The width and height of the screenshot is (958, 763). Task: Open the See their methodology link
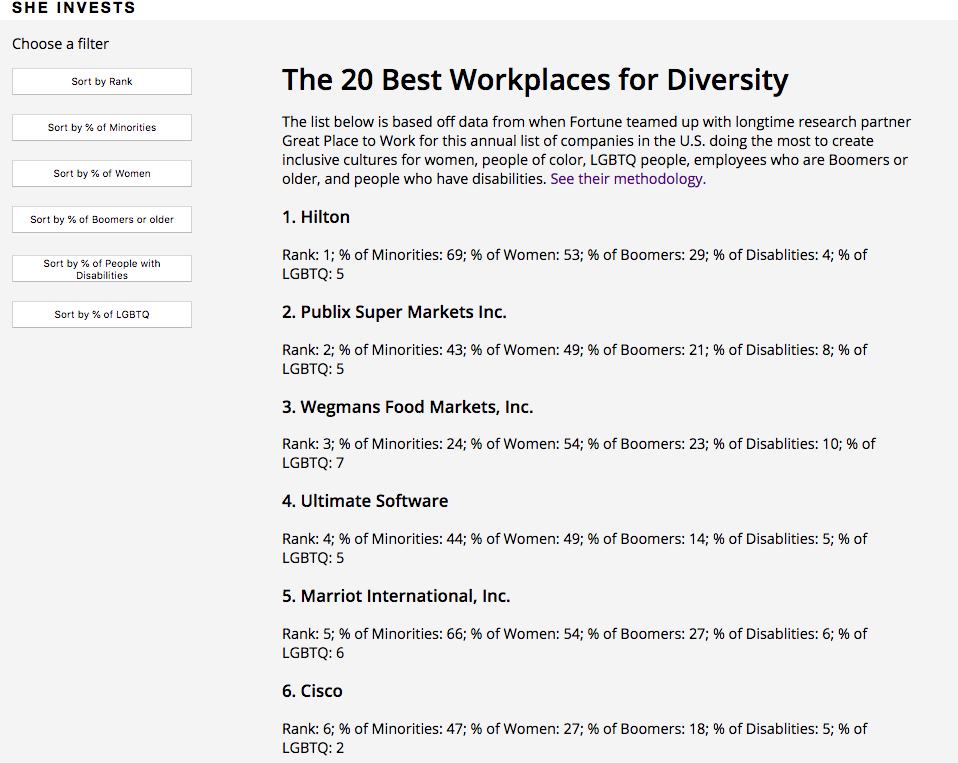tap(628, 179)
